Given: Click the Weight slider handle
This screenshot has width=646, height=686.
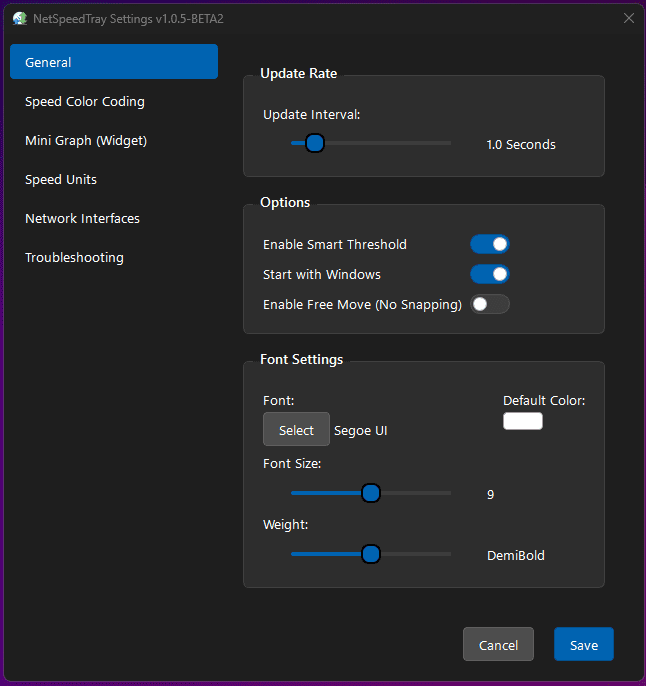Looking at the screenshot, I should point(370,555).
